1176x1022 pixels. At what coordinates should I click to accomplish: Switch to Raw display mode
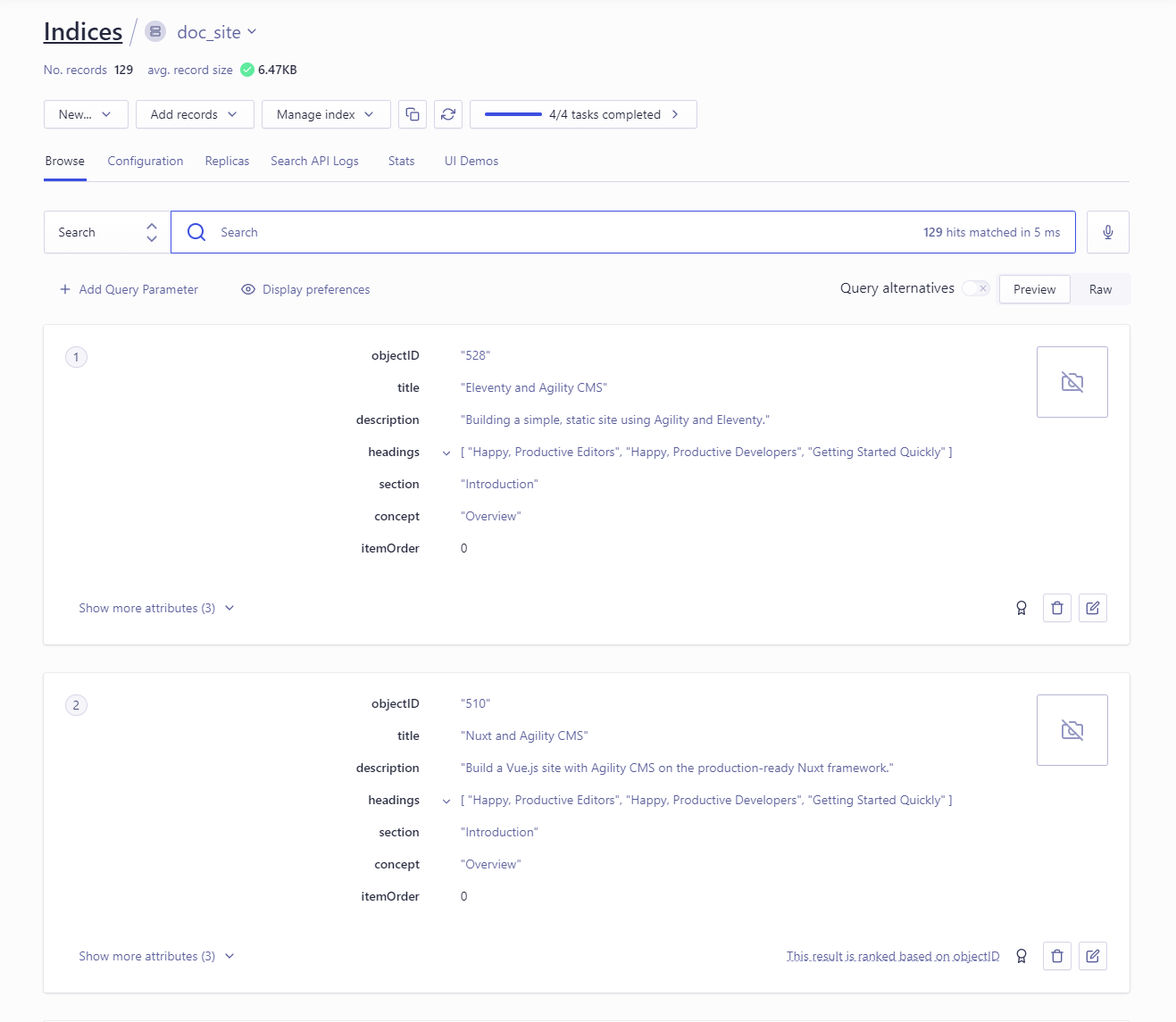click(1100, 289)
